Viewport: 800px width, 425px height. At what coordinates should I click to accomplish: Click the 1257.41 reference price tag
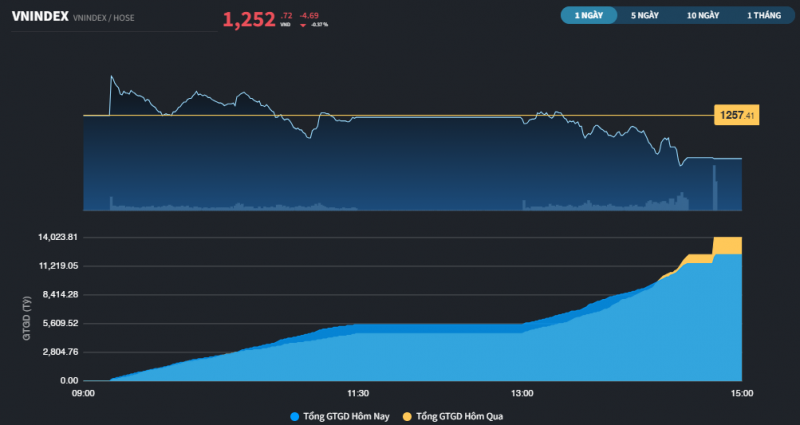(x=735, y=116)
